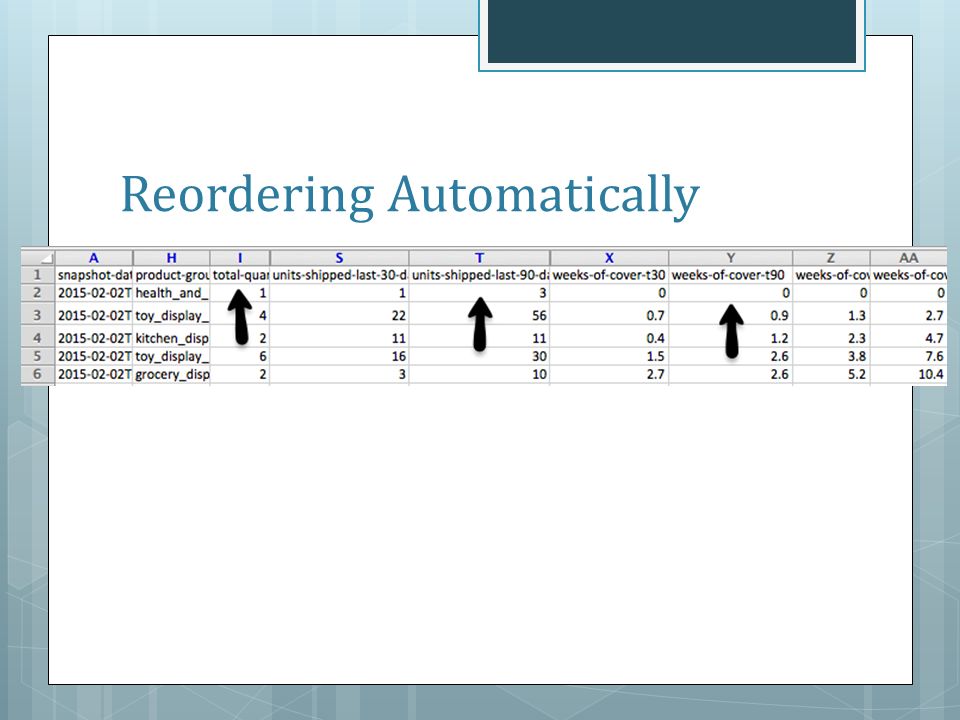
Task: Click the health_and_ product cell
Action: point(171,293)
